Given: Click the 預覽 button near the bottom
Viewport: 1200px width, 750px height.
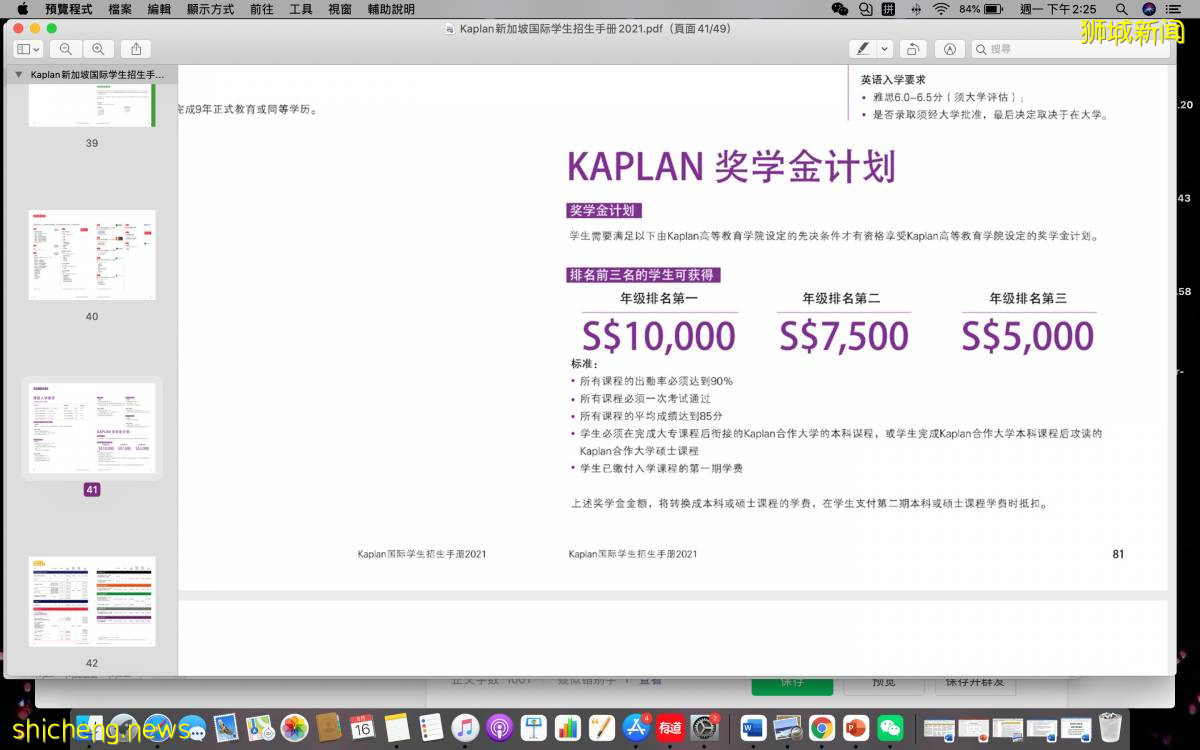Looking at the screenshot, I should (884, 682).
